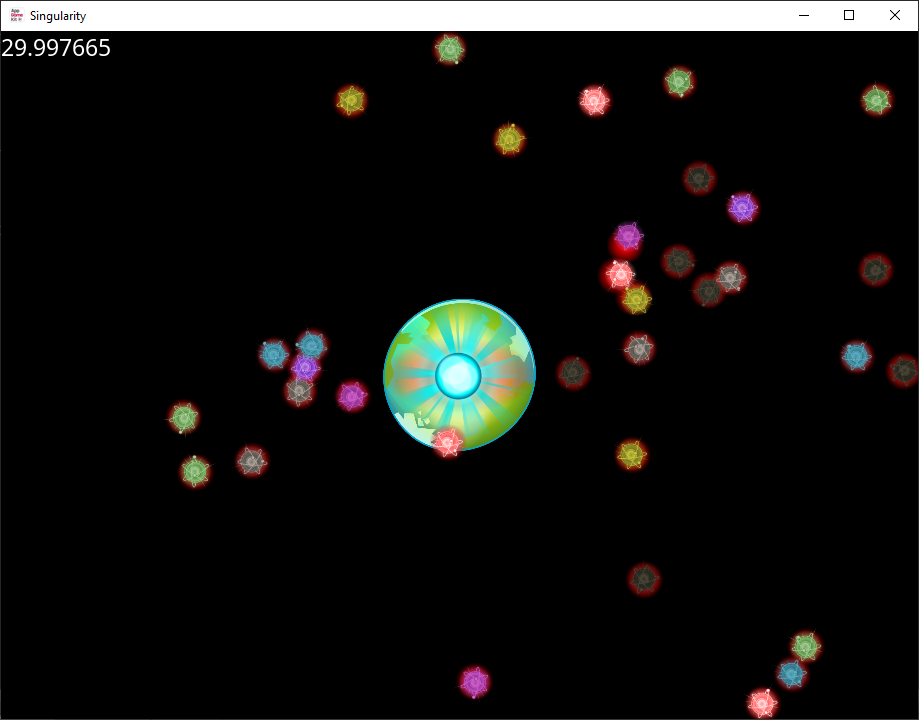Viewport: 919px width, 720px height.
Task: Click the isolated dark atom below the lone yellow atom
Action: [644, 579]
